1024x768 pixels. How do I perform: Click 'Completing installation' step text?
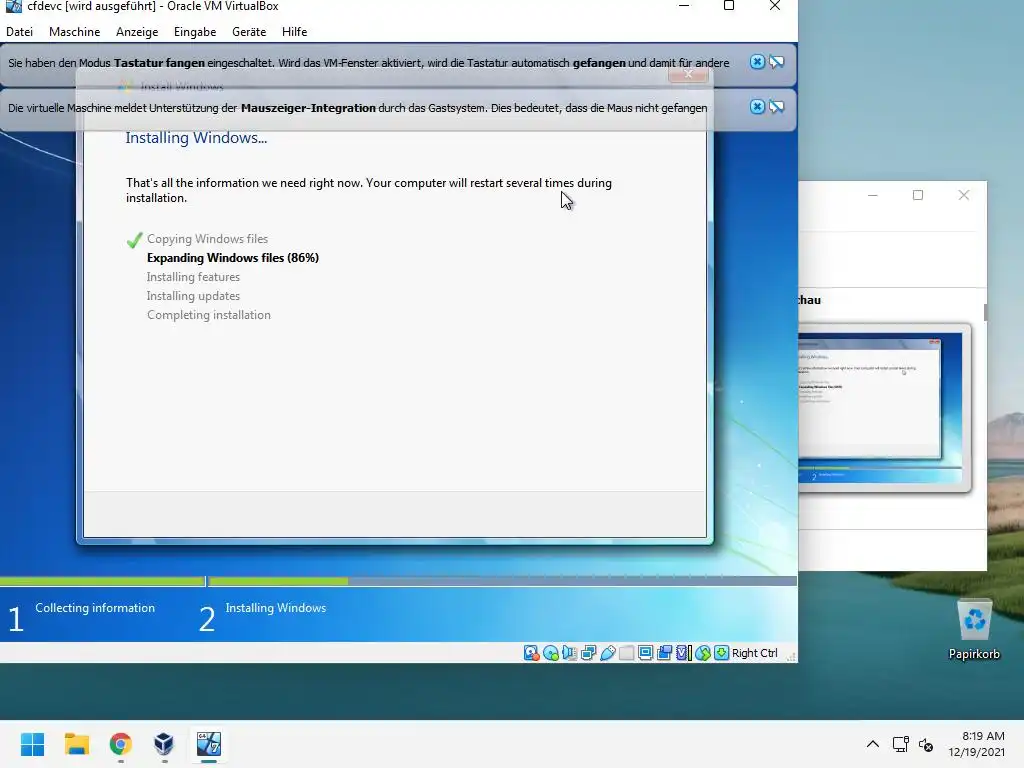click(x=208, y=315)
